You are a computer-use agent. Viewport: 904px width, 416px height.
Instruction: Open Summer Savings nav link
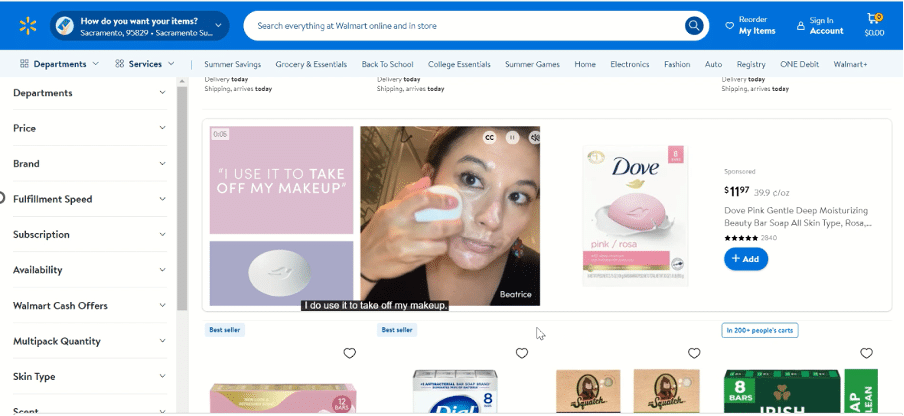[232, 65]
